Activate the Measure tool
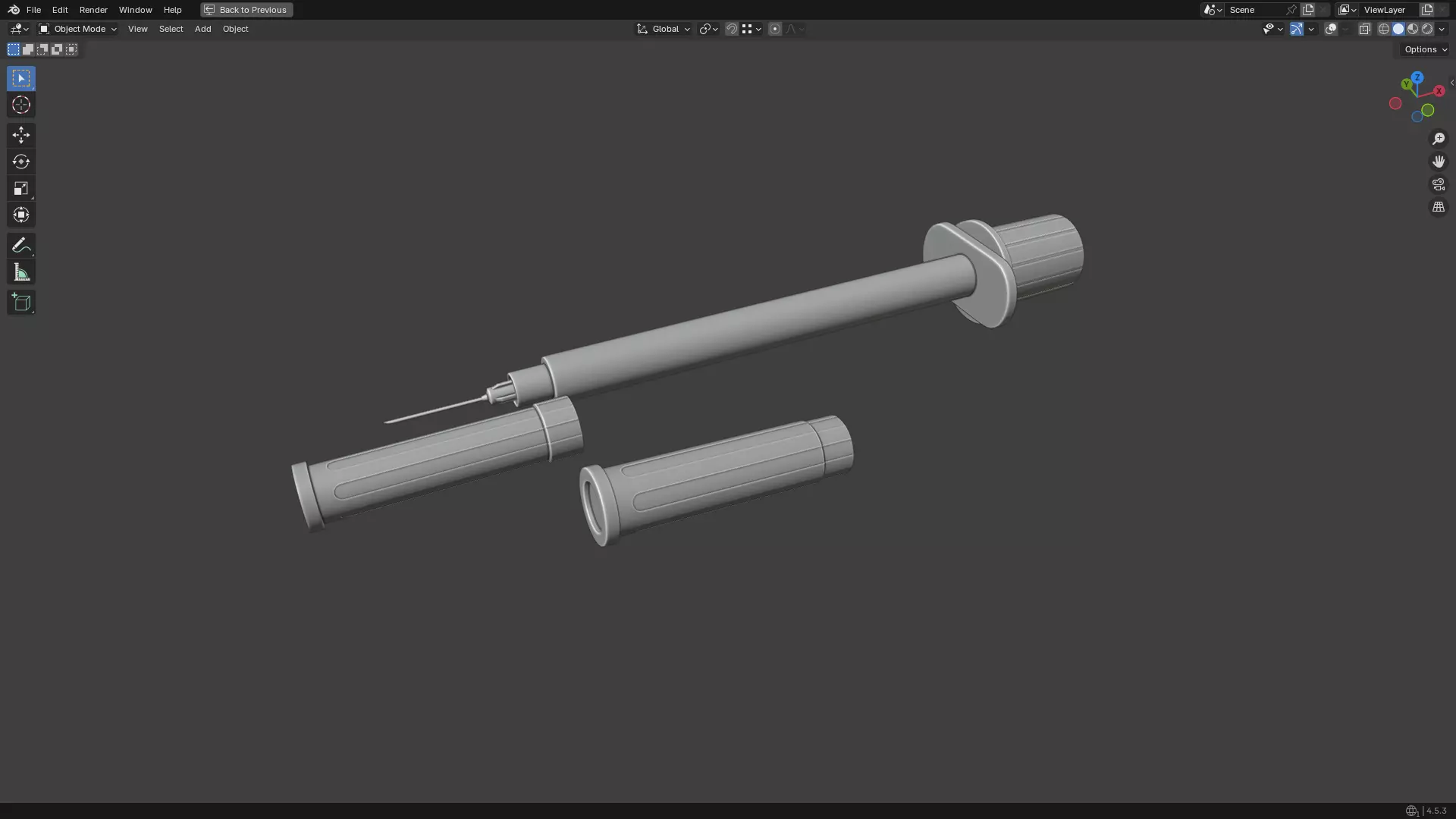 [21, 271]
